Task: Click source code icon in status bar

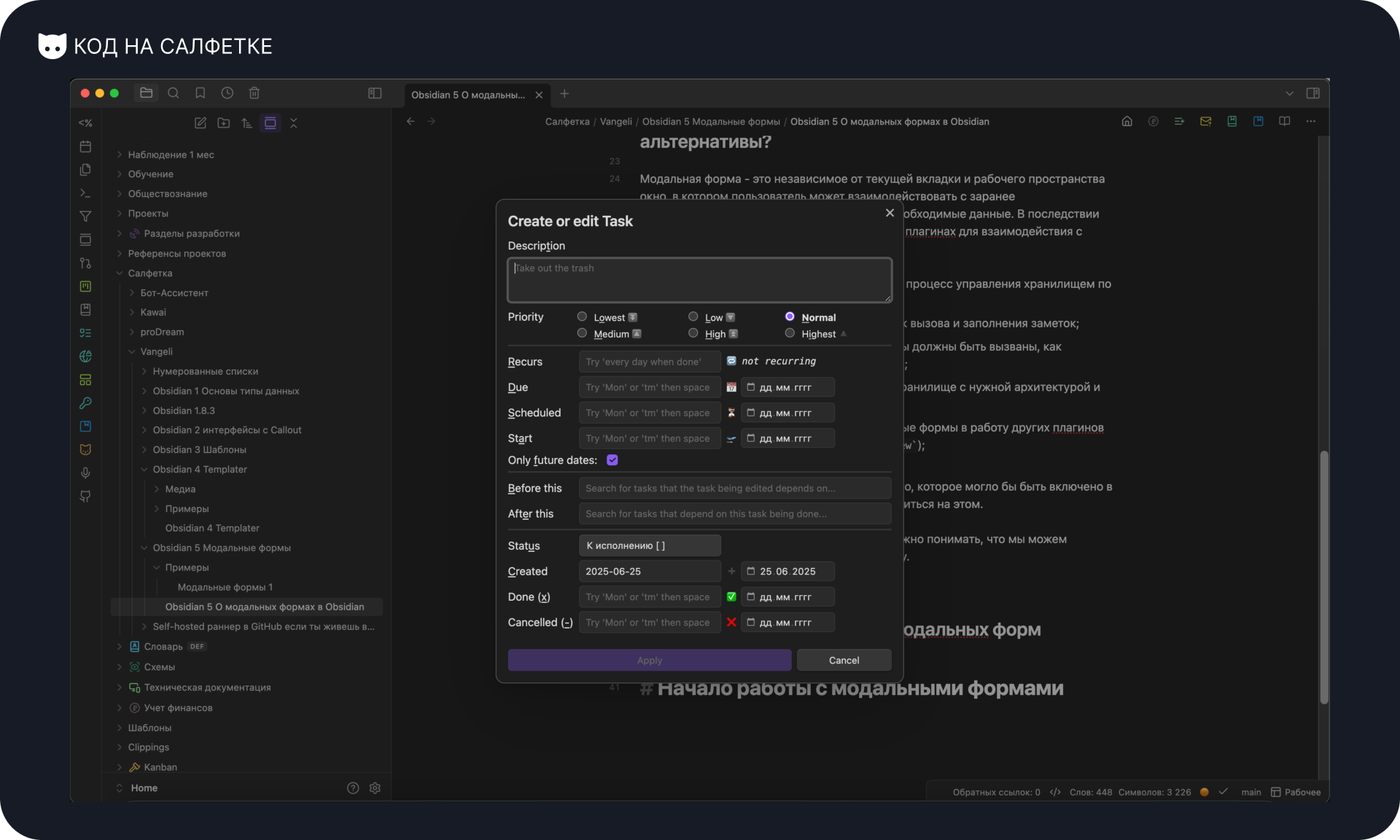Action: pyautogui.click(x=1055, y=793)
